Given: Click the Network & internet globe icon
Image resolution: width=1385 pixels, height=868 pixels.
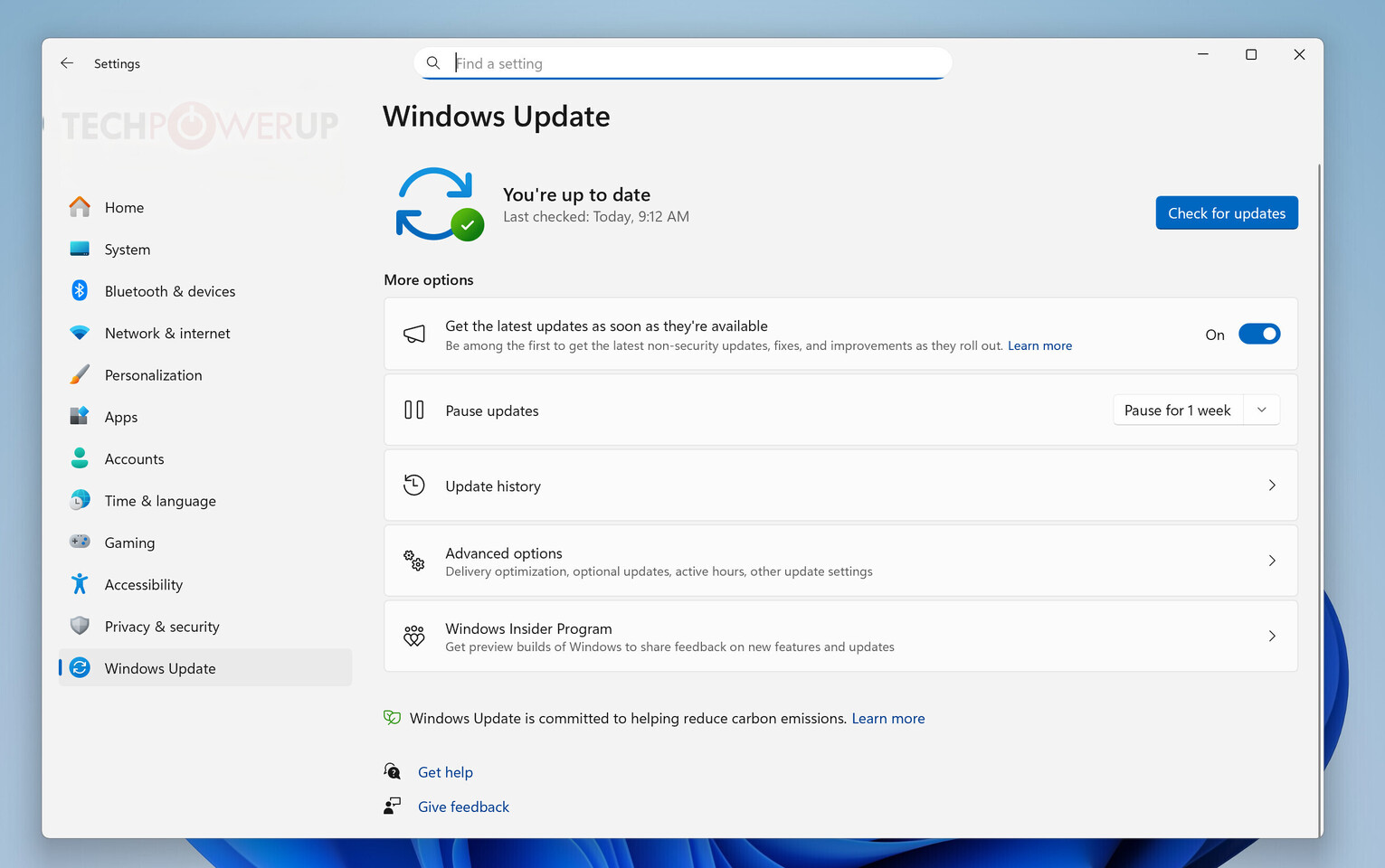Looking at the screenshot, I should click(x=80, y=333).
